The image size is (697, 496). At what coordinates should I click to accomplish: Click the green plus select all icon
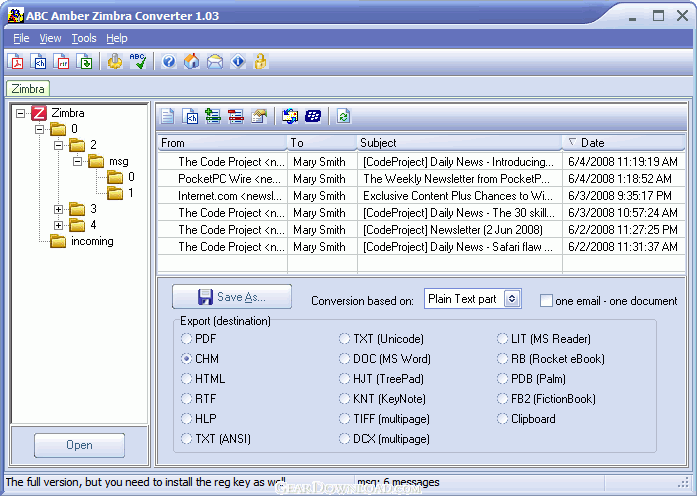click(x=213, y=116)
